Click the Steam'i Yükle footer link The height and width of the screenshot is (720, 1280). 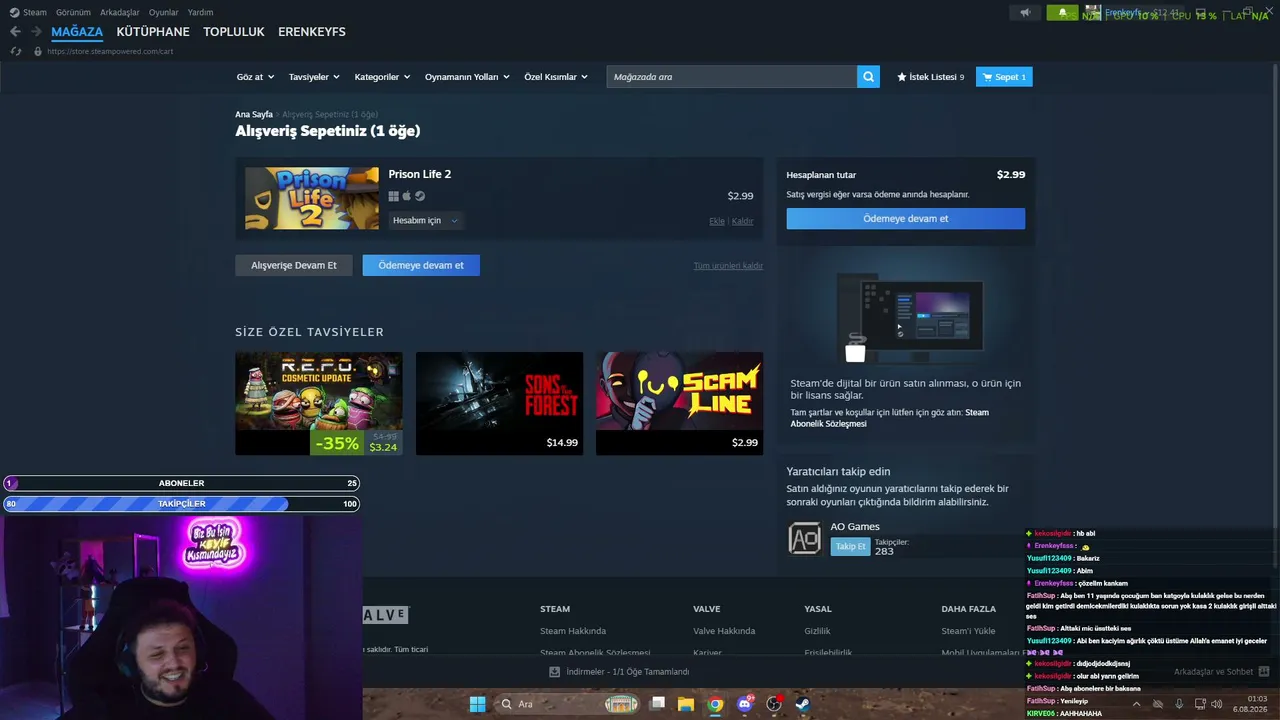[968, 631]
